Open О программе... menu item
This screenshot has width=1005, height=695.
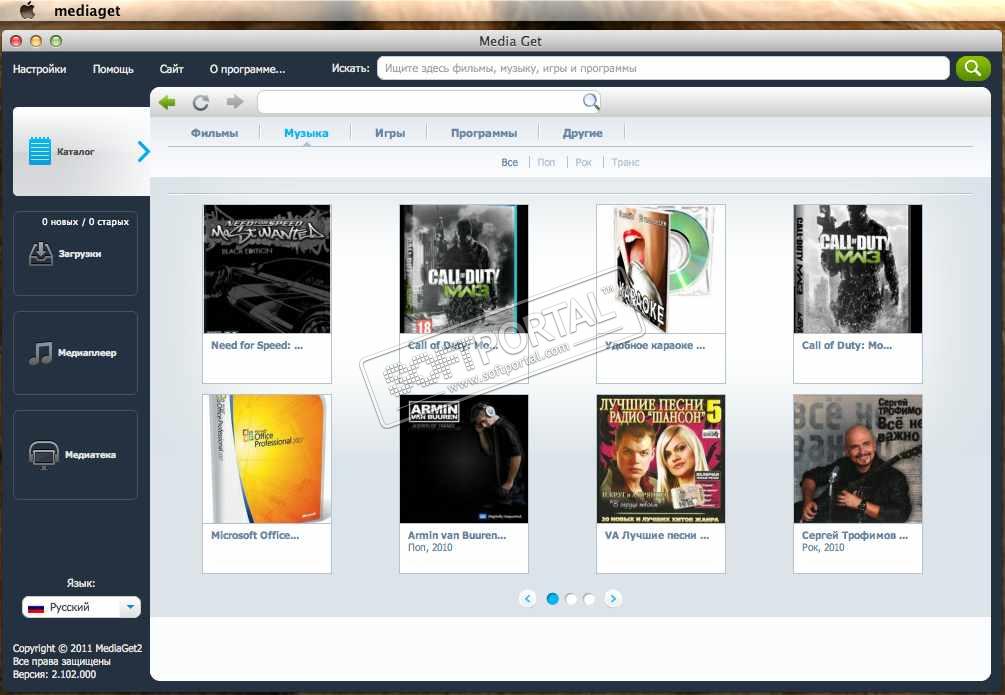(247, 69)
